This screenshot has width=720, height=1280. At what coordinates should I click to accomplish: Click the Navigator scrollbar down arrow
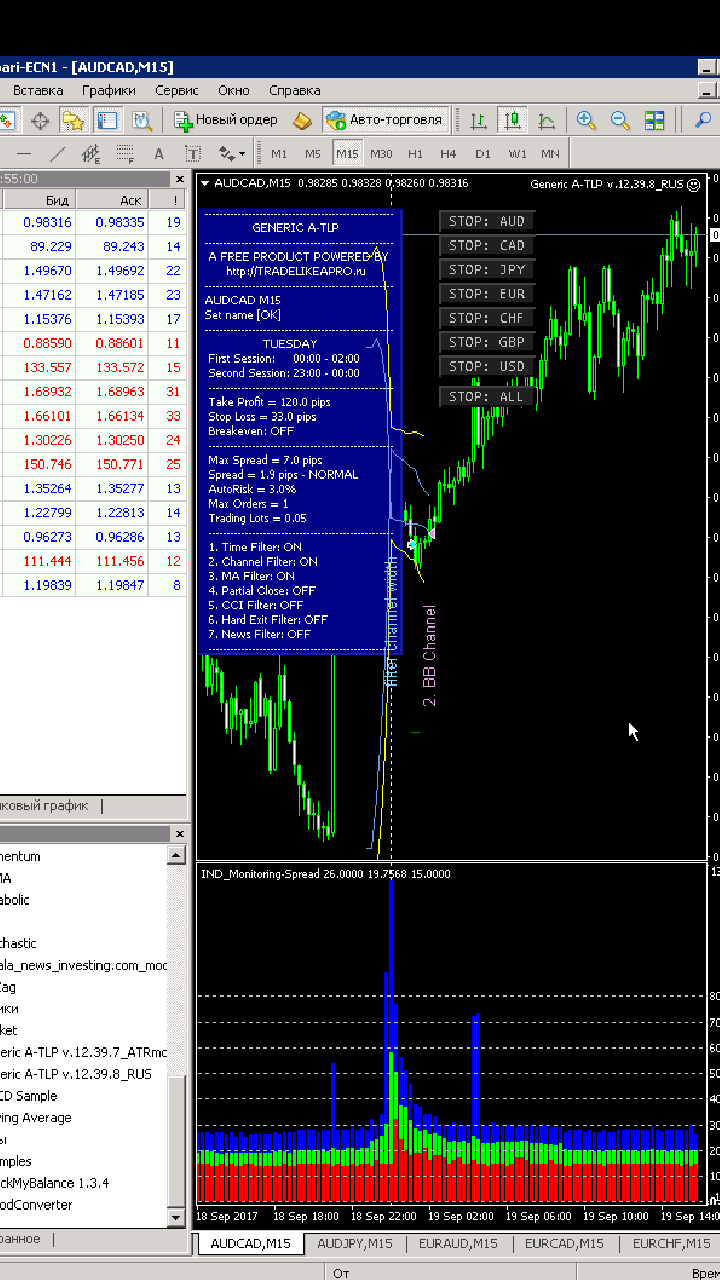(176, 1217)
